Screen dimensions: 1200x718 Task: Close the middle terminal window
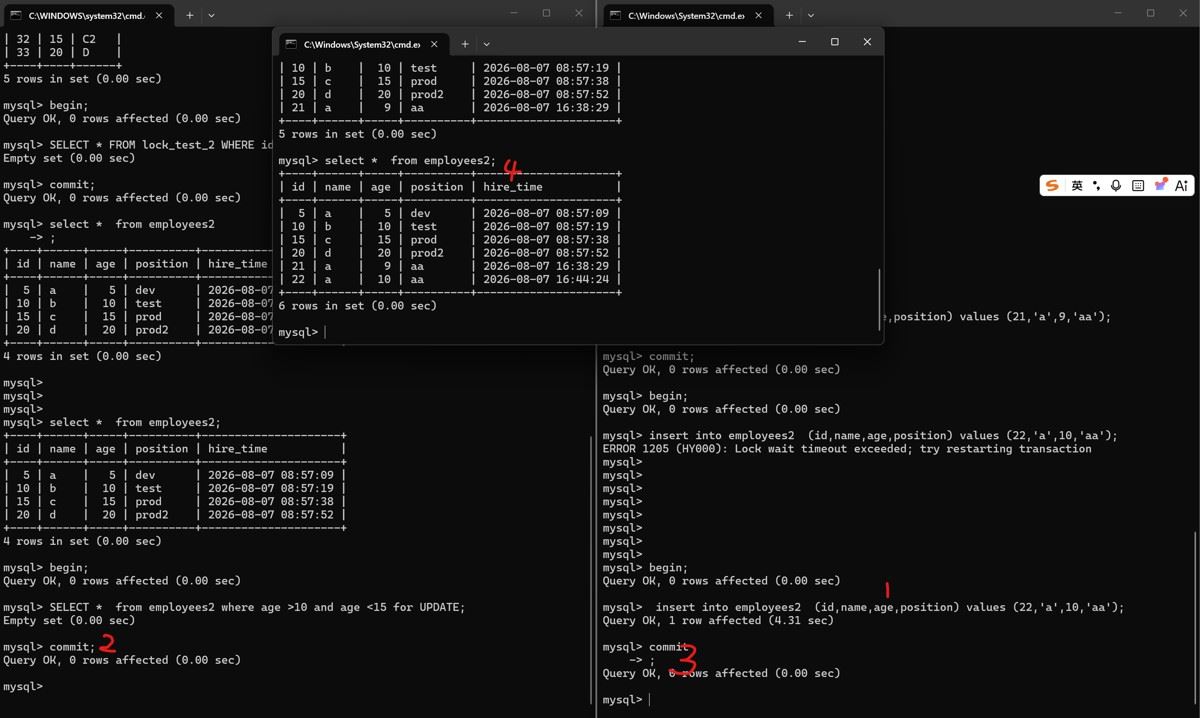[x=867, y=42]
